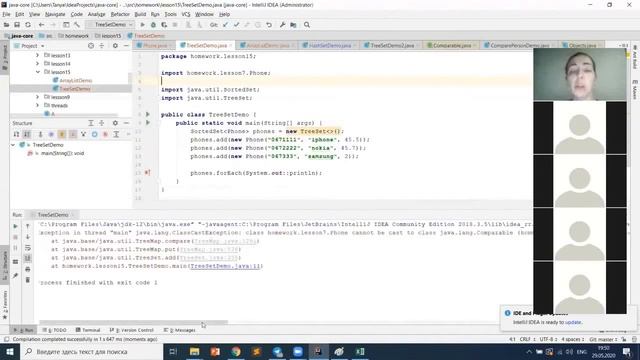Click Run with Coverage icon in toolbar
Viewport: 640px width, 360px height.
164,25
